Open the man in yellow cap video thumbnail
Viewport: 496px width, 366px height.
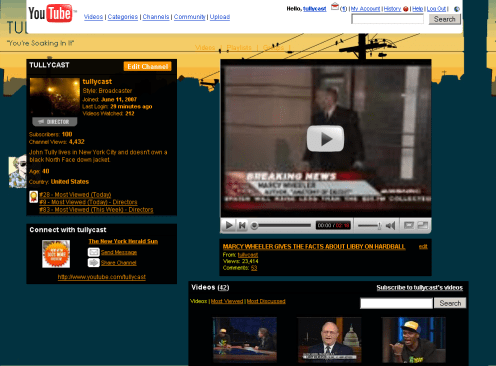(414, 340)
